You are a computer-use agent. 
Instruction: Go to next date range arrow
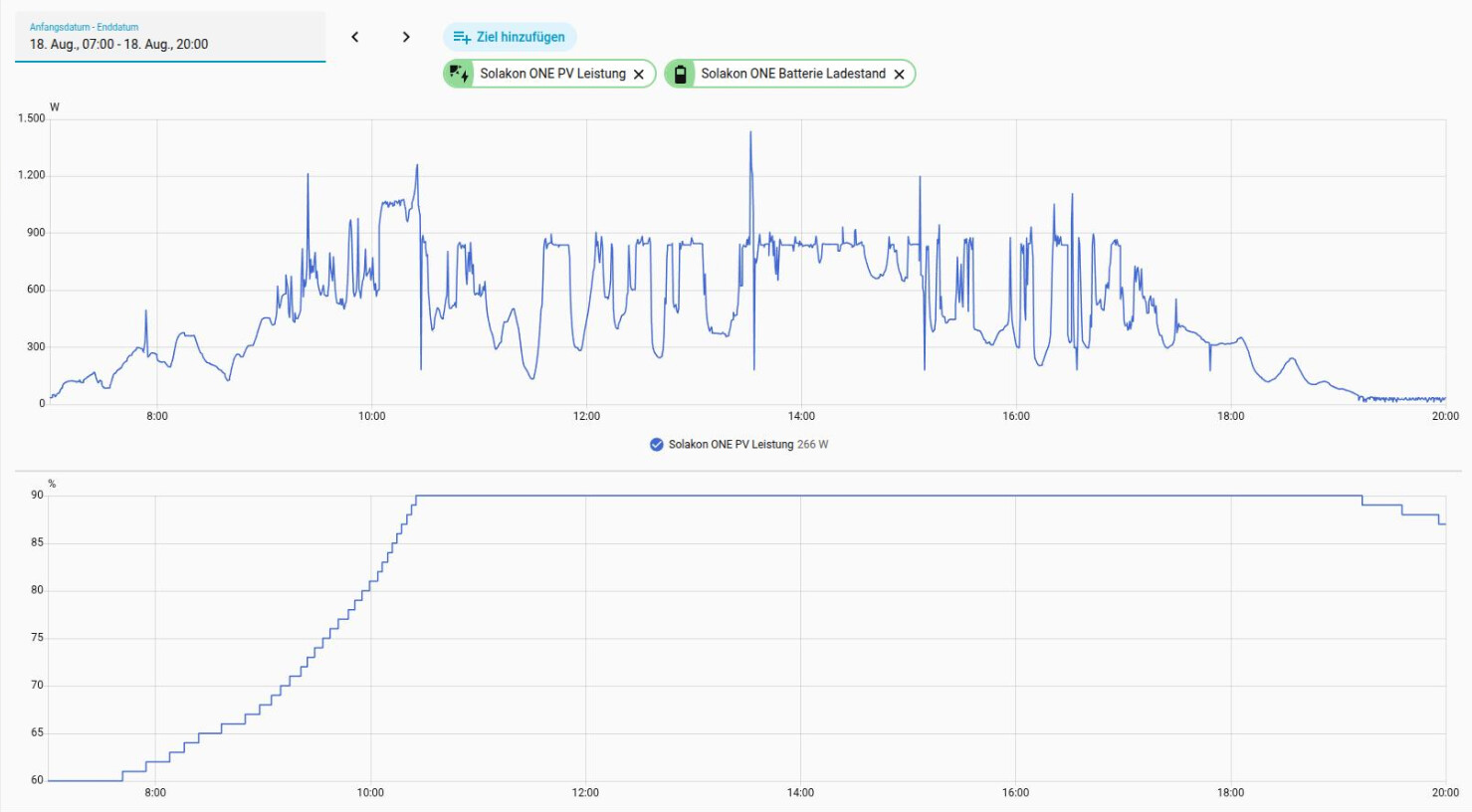pyautogui.click(x=406, y=37)
